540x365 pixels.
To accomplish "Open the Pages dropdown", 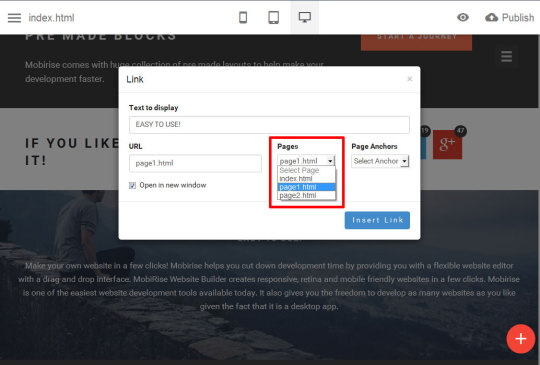I will pos(306,161).
